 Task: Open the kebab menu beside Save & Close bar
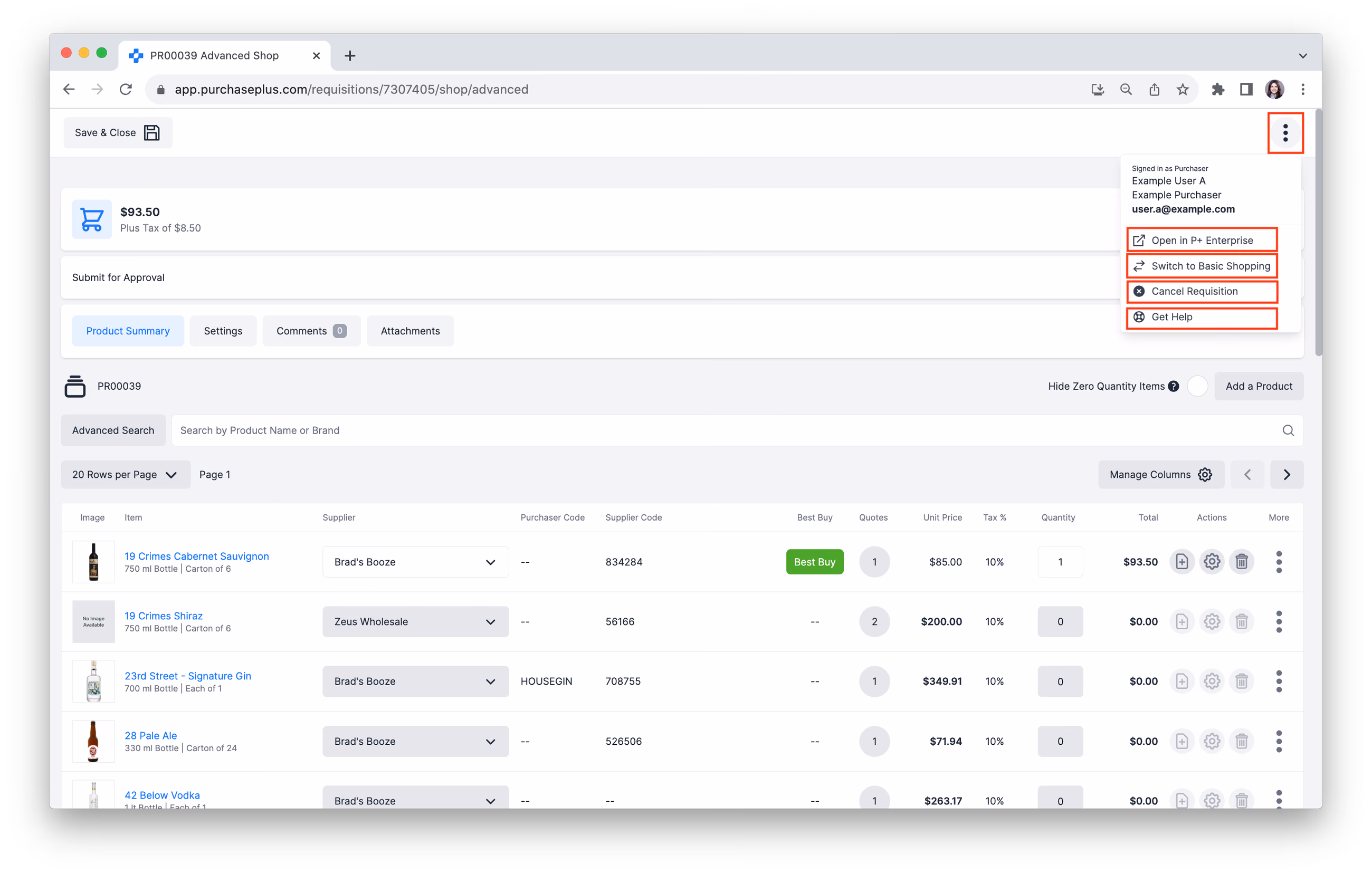click(x=1285, y=133)
